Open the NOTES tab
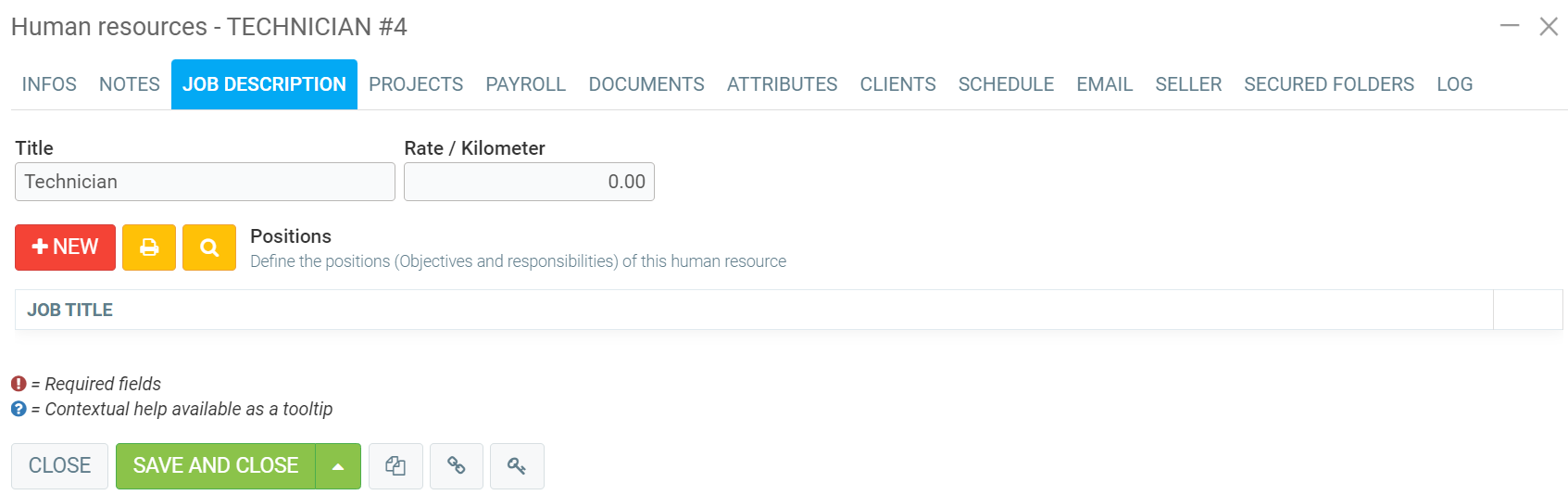1568x495 pixels. [x=130, y=84]
